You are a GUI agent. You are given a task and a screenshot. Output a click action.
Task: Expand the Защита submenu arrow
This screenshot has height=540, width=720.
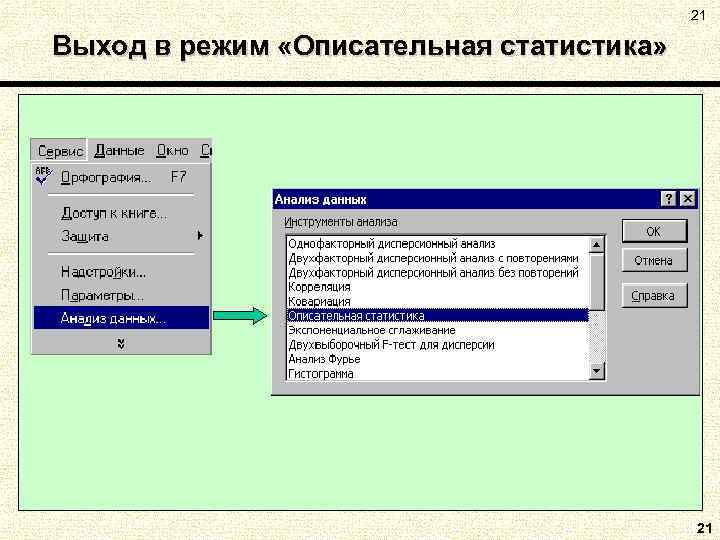200,236
